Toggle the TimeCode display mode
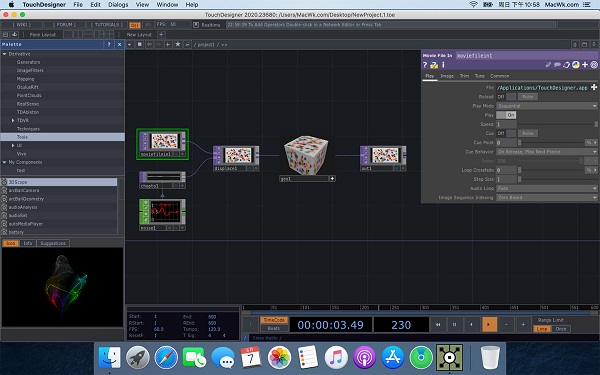The width and height of the screenshot is (600, 375). [x=274, y=320]
